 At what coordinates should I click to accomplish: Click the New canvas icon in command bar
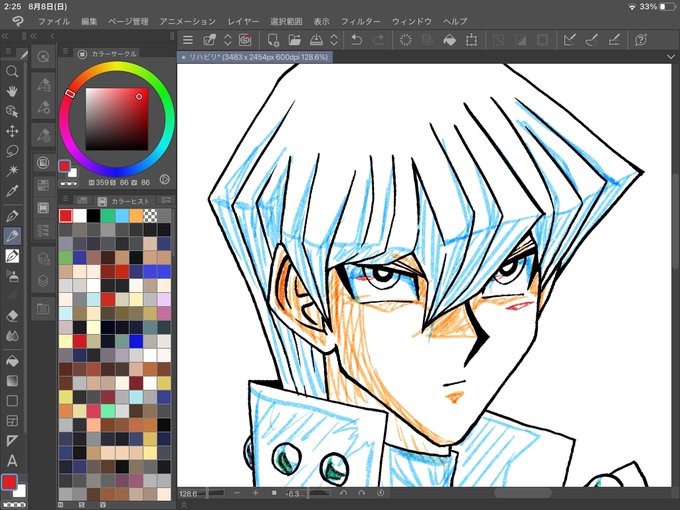pos(273,40)
